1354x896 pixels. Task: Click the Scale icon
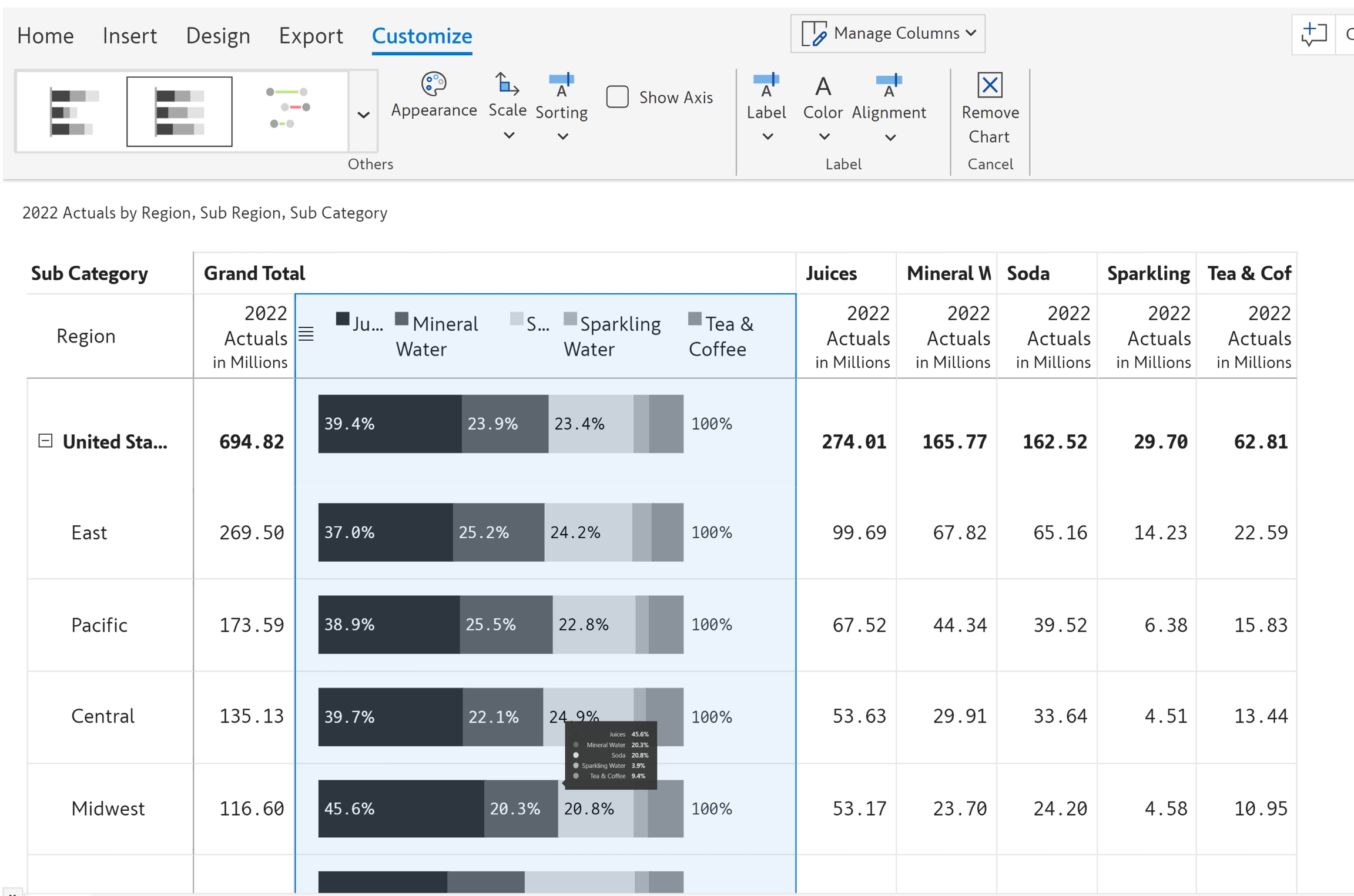[507, 85]
